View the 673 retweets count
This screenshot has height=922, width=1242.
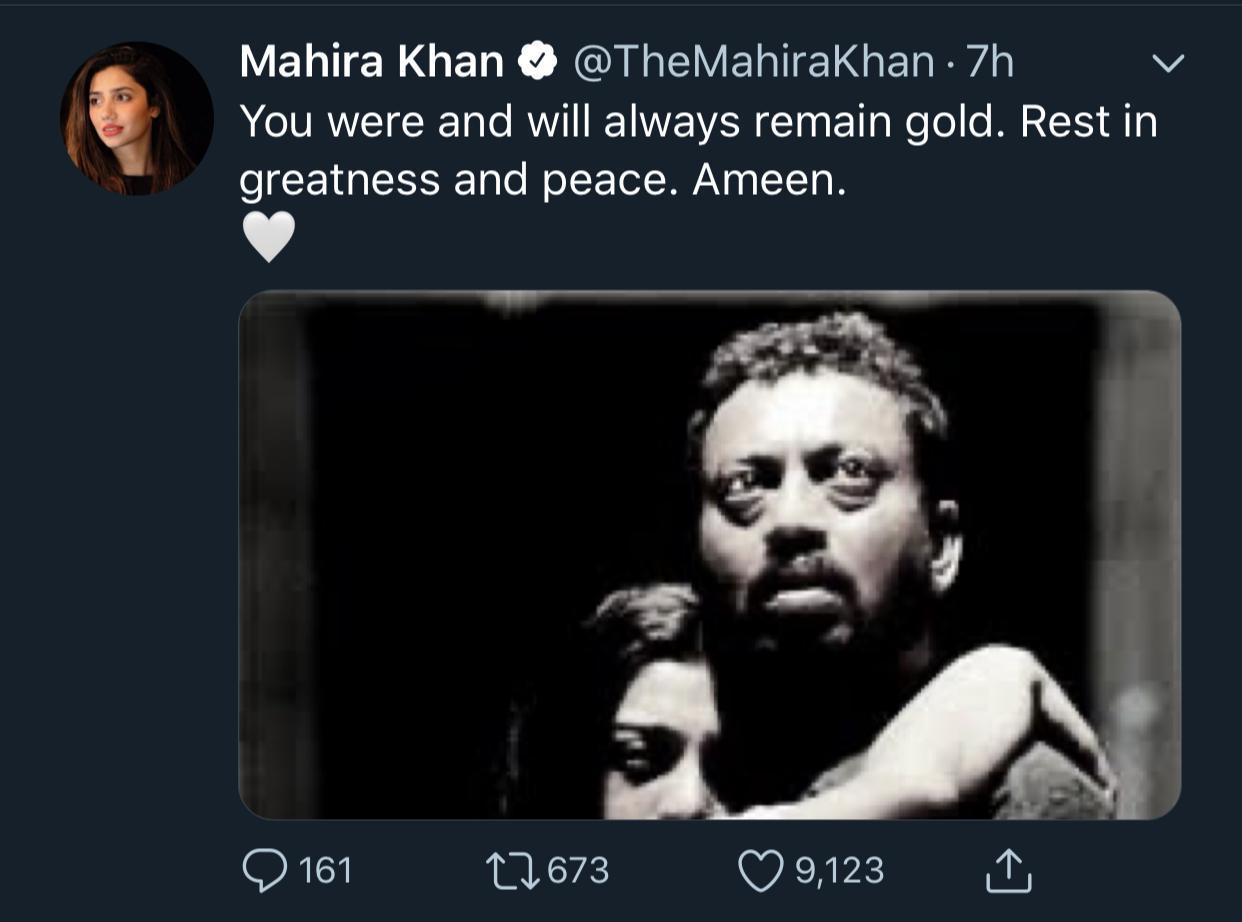coord(578,870)
